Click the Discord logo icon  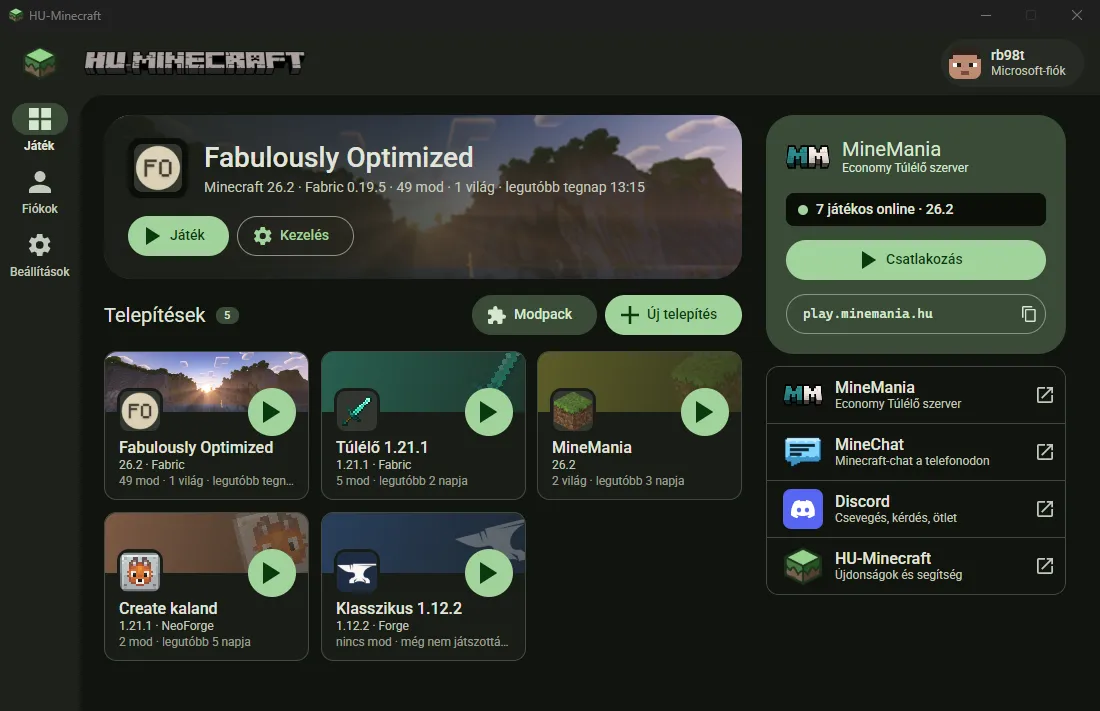(803, 509)
